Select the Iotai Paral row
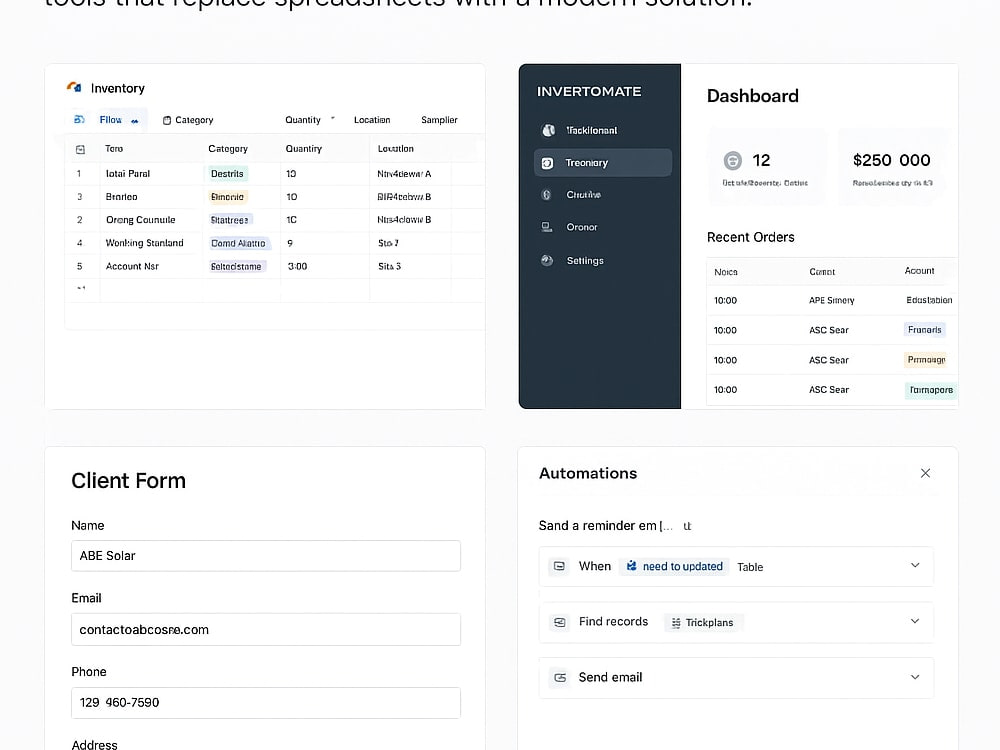 [274, 173]
